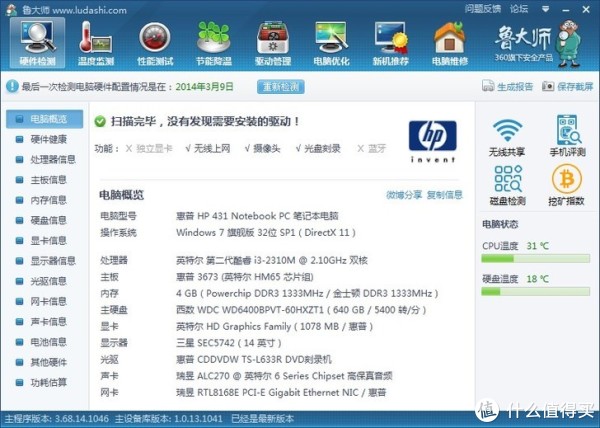Open the 挖矿指数 bitcoin mining index
Screen dimensions: 600x428
point(567,185)
